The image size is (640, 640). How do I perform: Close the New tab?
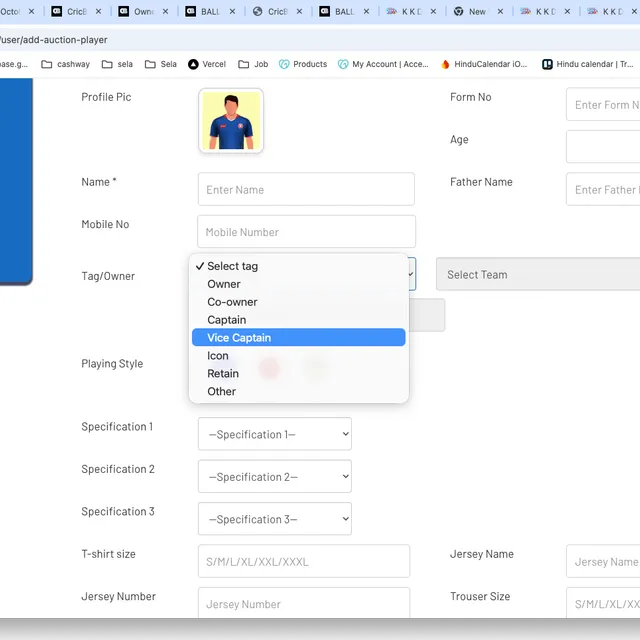(500, 11)
